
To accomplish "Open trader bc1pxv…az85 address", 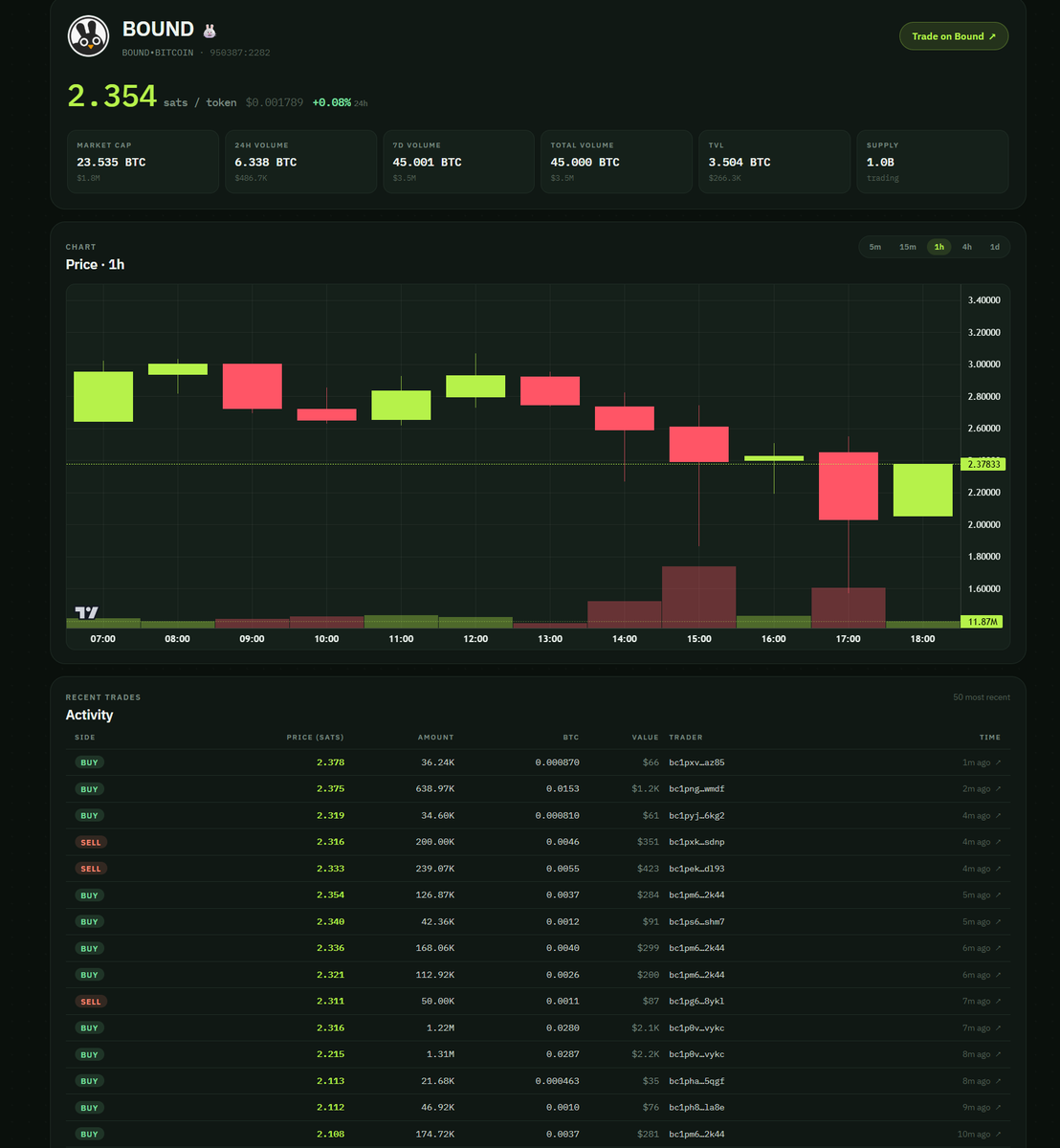I will [696, 762].
